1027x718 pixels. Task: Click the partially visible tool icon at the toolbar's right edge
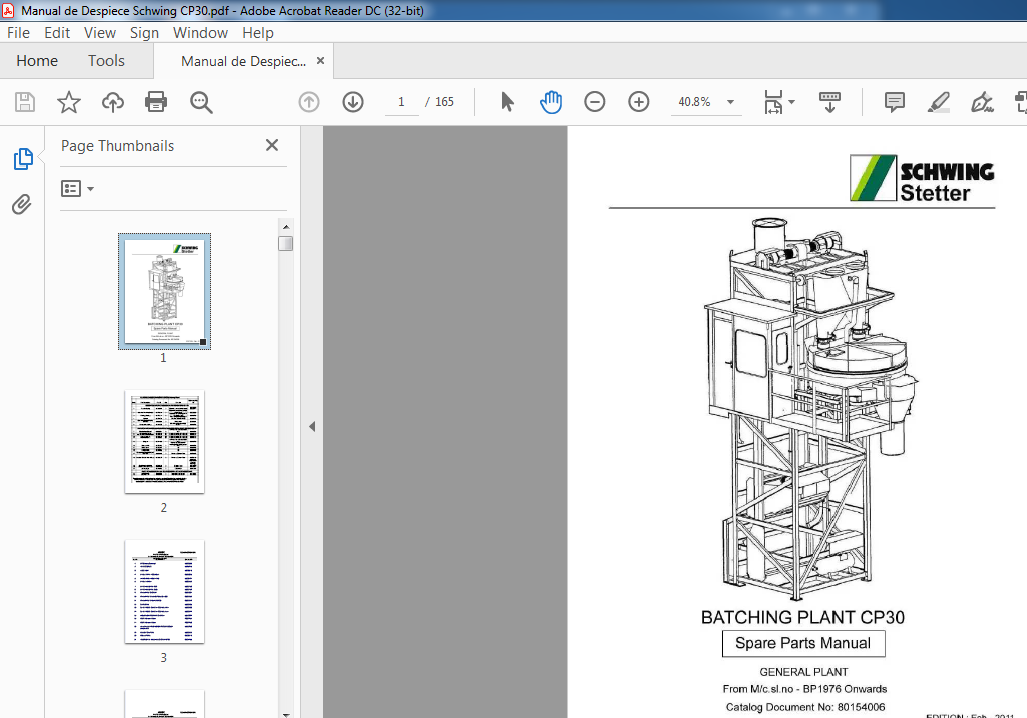coord(1020,102)
